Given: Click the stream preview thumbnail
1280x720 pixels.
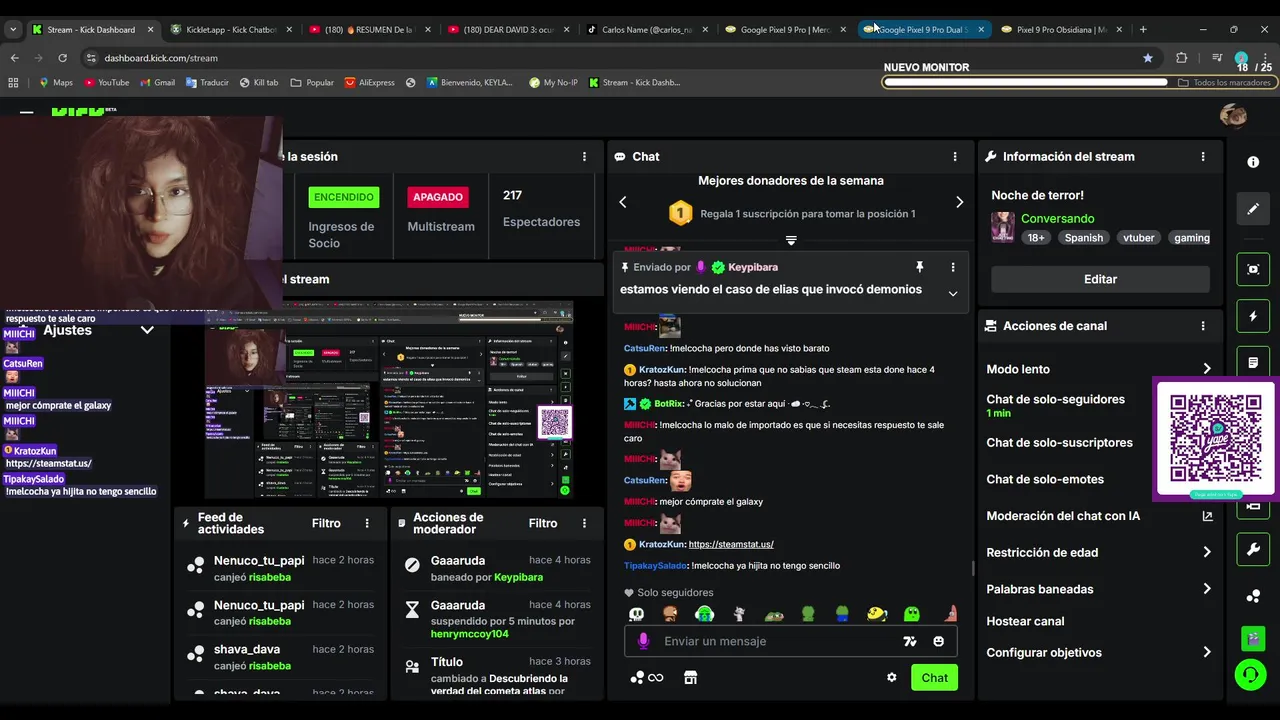Looking at the screenshot, I should coord(389,400).
